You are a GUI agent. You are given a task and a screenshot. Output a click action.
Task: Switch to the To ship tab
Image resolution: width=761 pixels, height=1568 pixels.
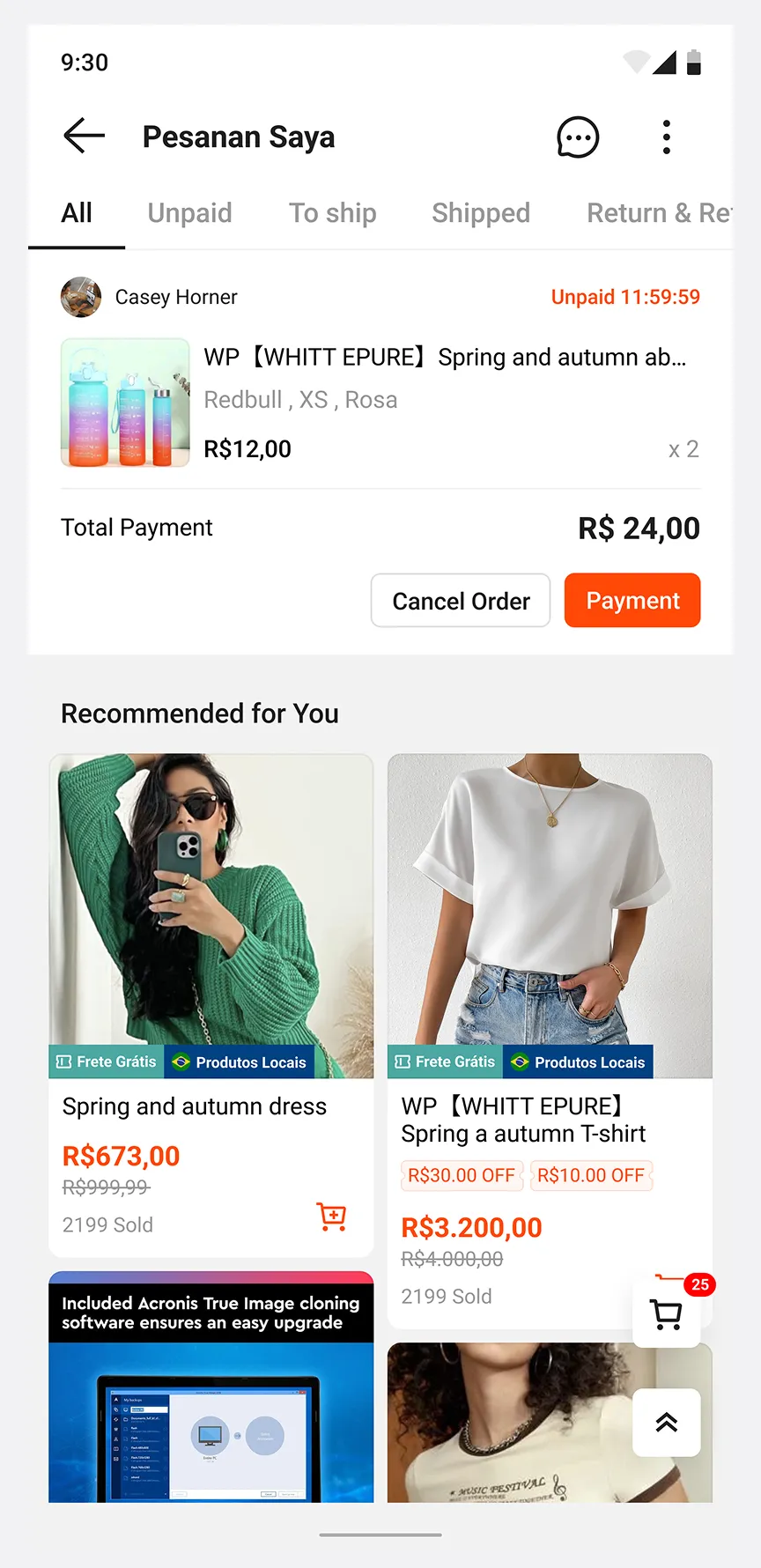tap(333, 213)
